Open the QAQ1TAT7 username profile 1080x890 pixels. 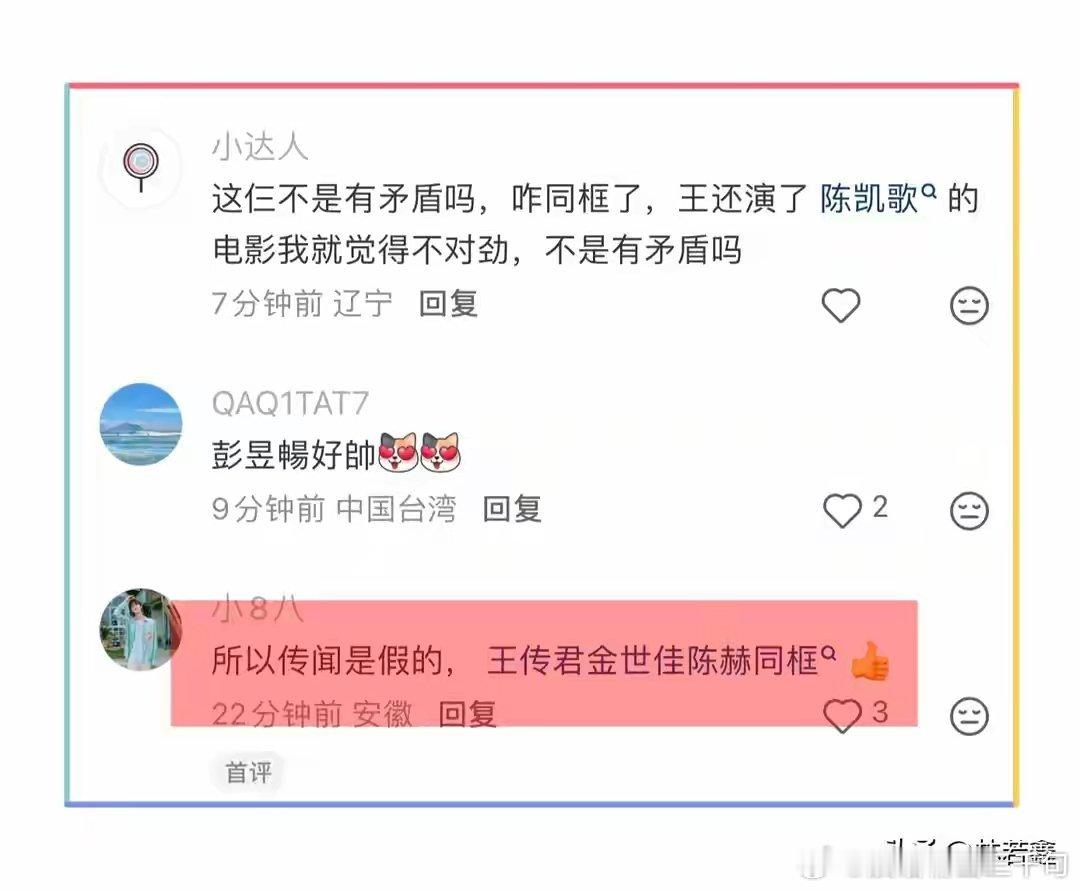point(291,403)
